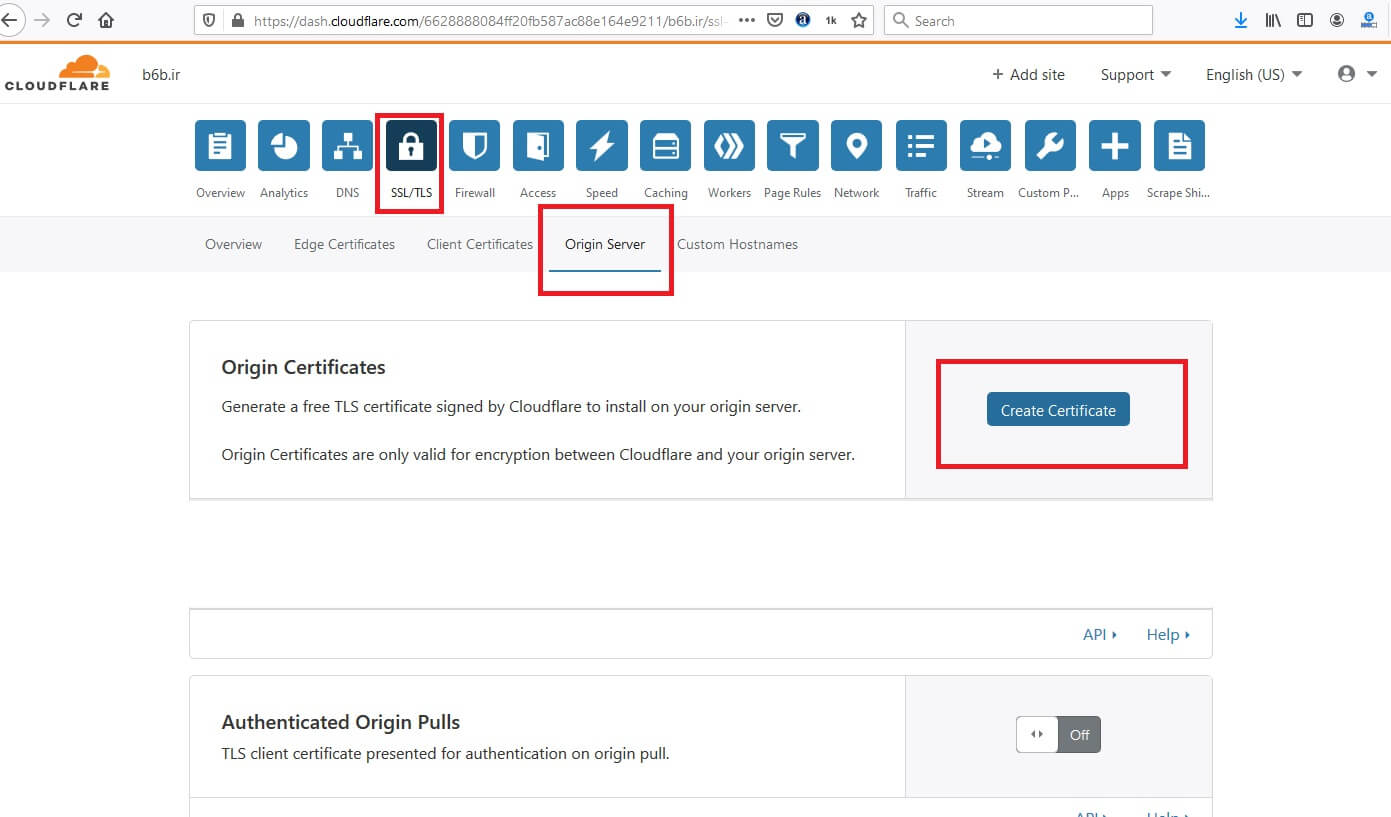Bookmark this page with the star icon
The image size is (1391, 817).
point(858,20)
